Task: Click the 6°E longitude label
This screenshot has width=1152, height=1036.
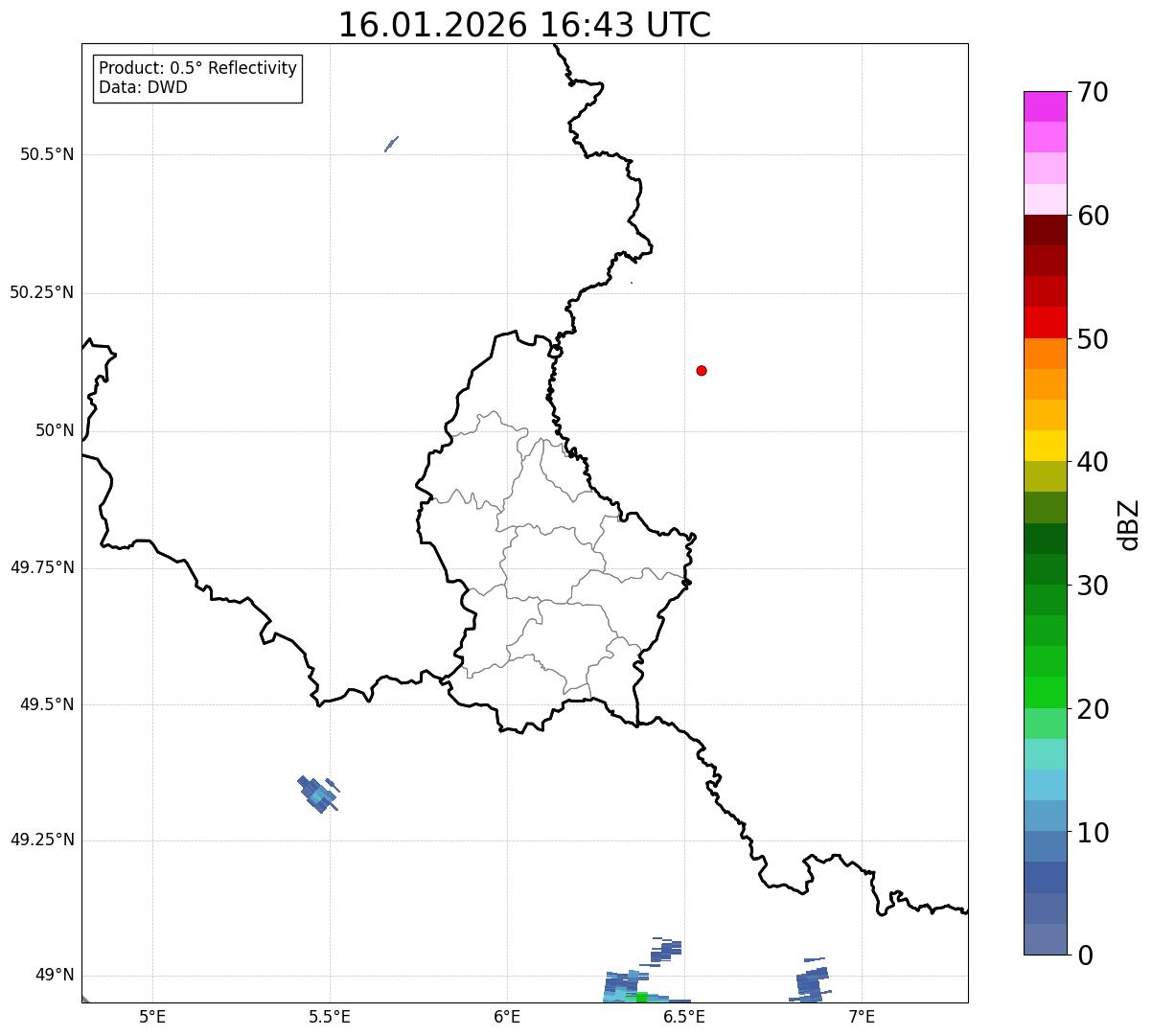Action: click(507, 1016)
